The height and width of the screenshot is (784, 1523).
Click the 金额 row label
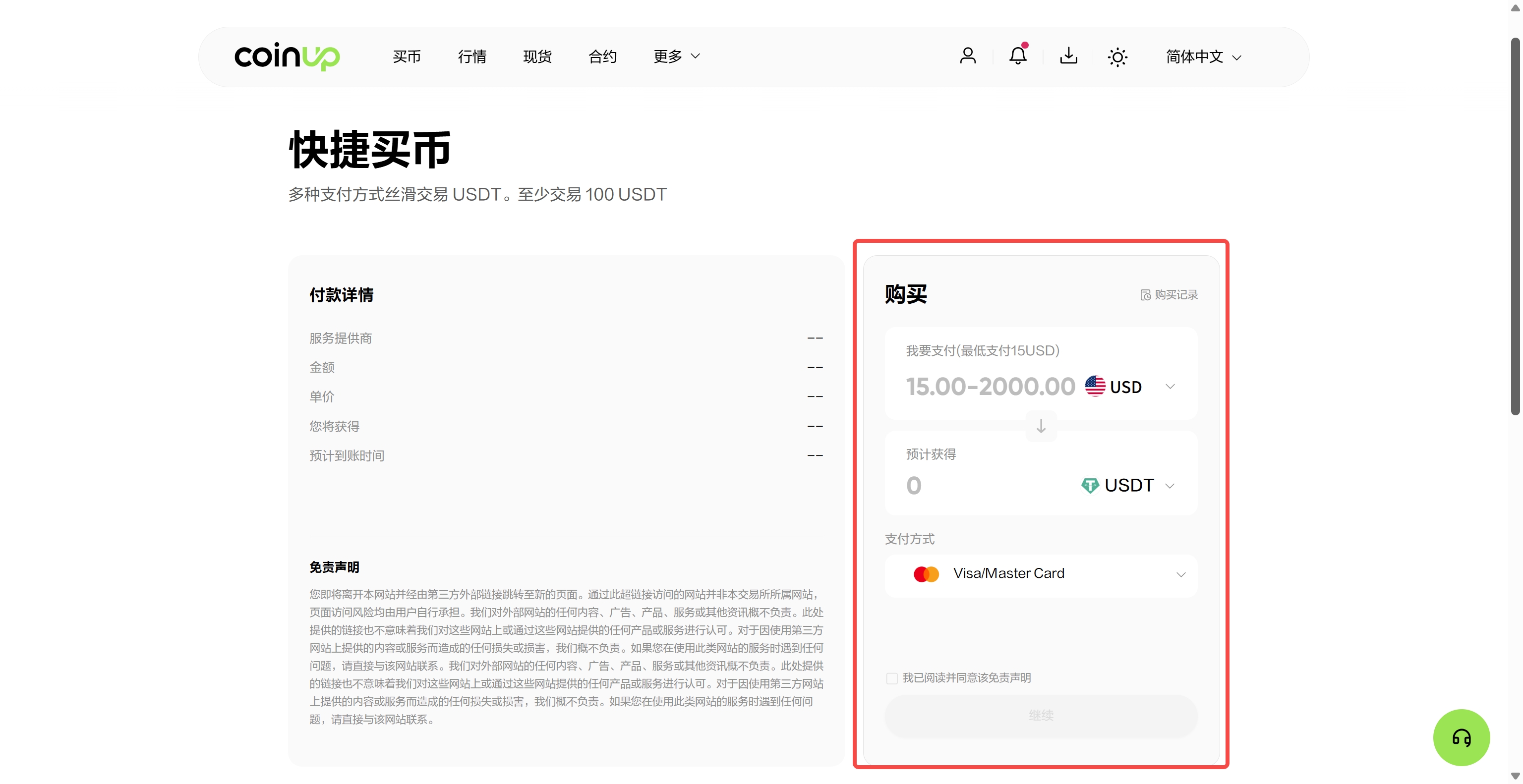tap(322, 368)
